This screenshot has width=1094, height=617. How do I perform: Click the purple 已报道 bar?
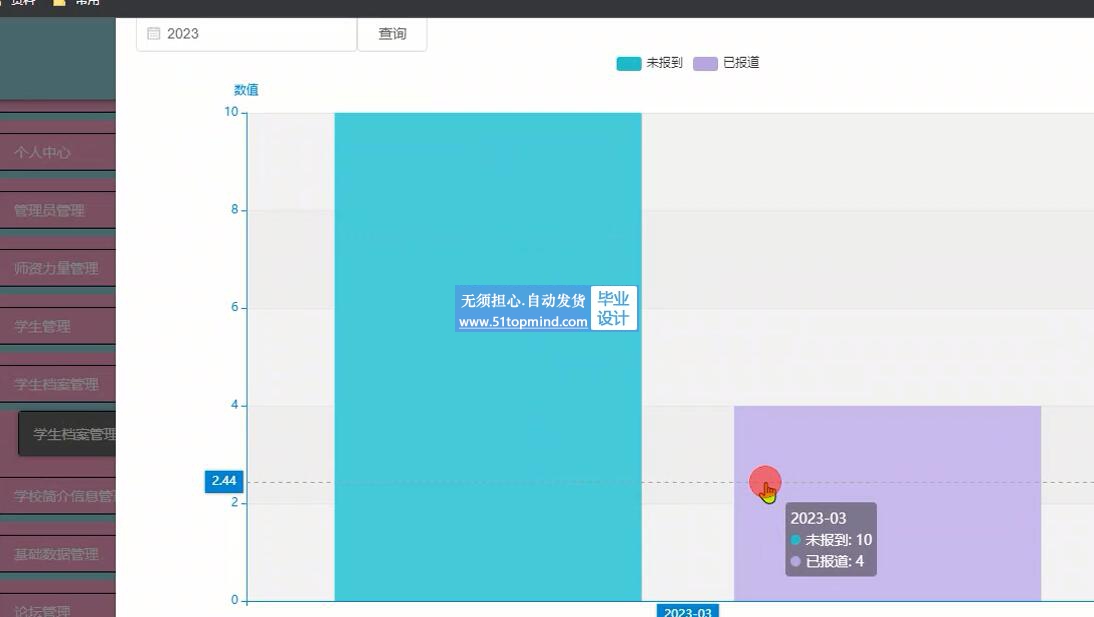click(x=887, y=503)
